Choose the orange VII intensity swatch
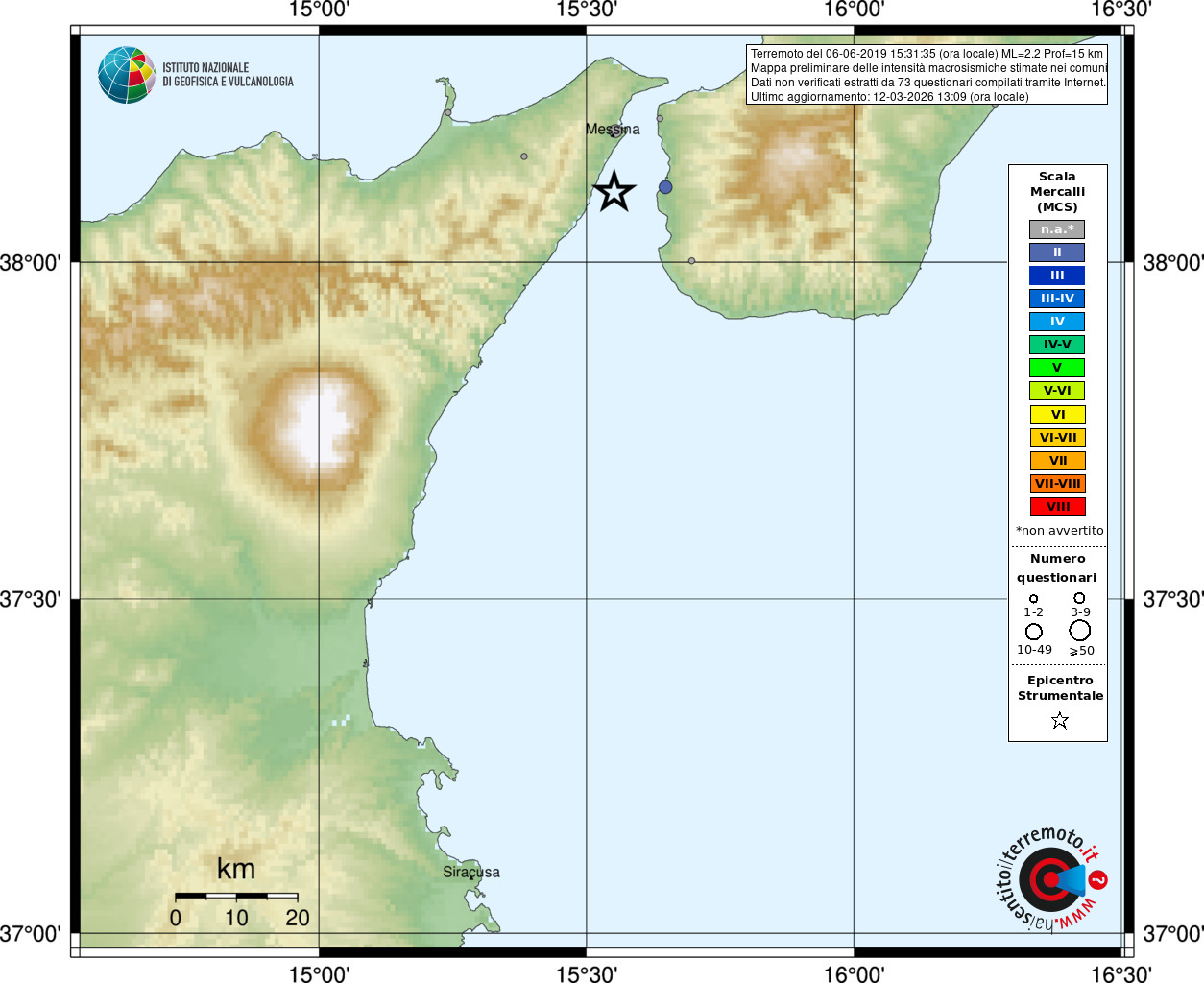 (x=1057, y=461)
